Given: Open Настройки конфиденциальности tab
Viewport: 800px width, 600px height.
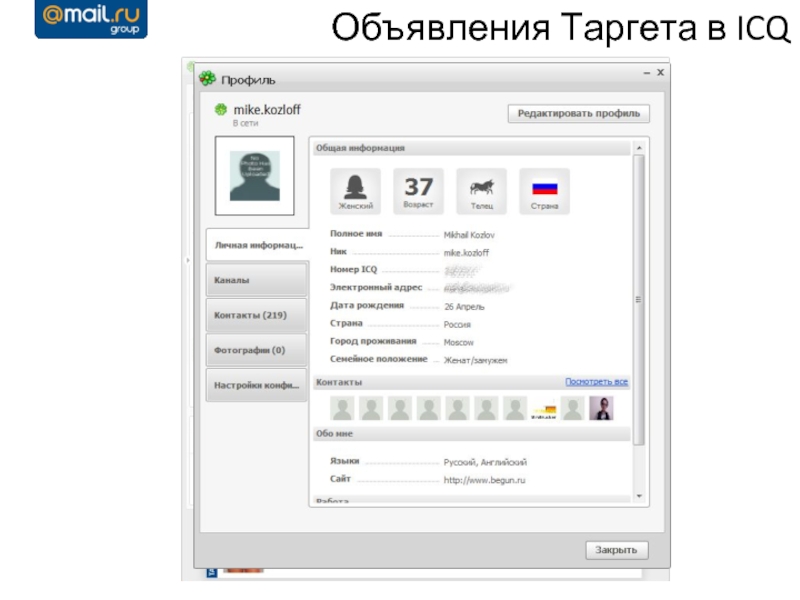Looking at the screenshot, I should pyautogui.click(x=257, y=385).
